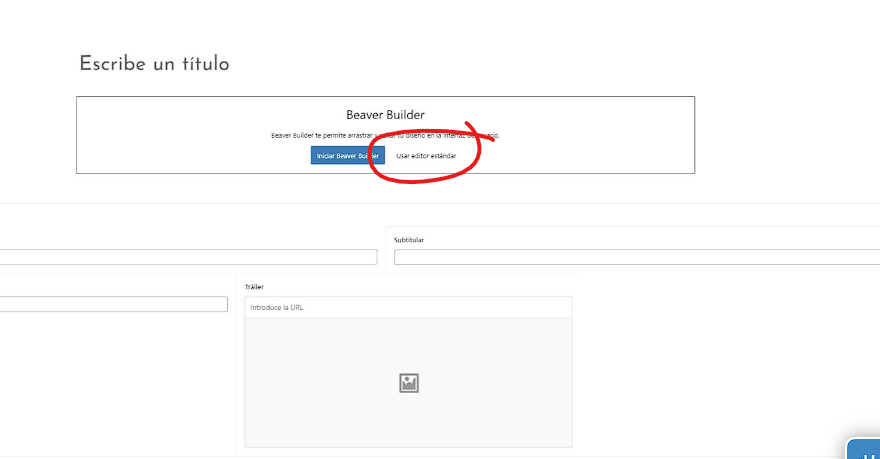Click the 'Escribe un título' title field
Screen dimensions: 880x459
[154, 64]
